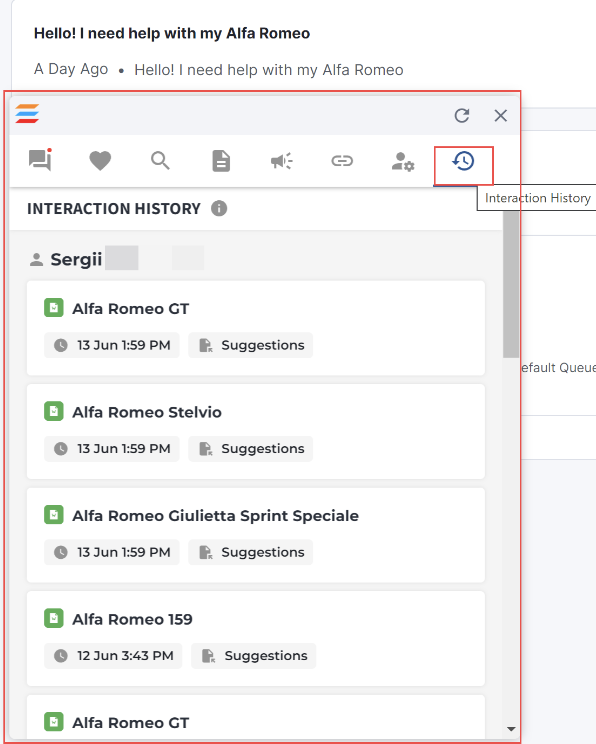596x744 pixels.
Task: Click green icon of last Alfa Romeo GT
Action: click(54, 721)
